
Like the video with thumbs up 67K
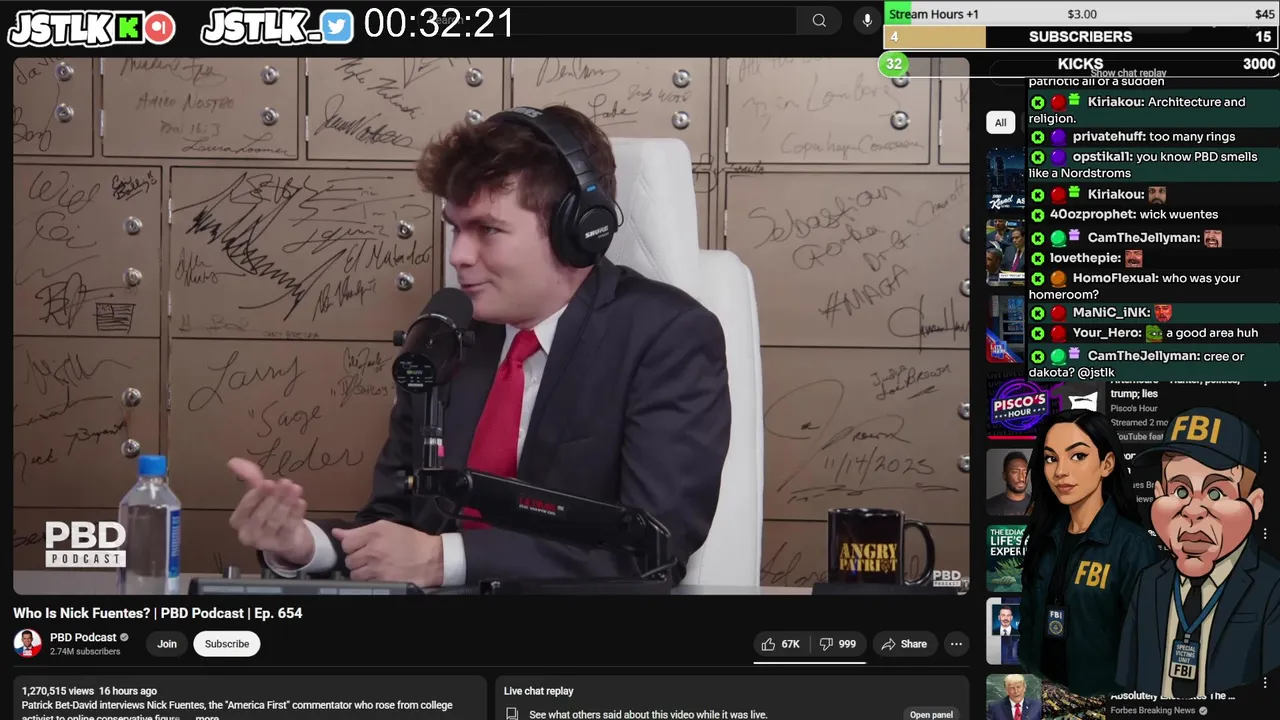pyautogui.click(x=780, y=644)
